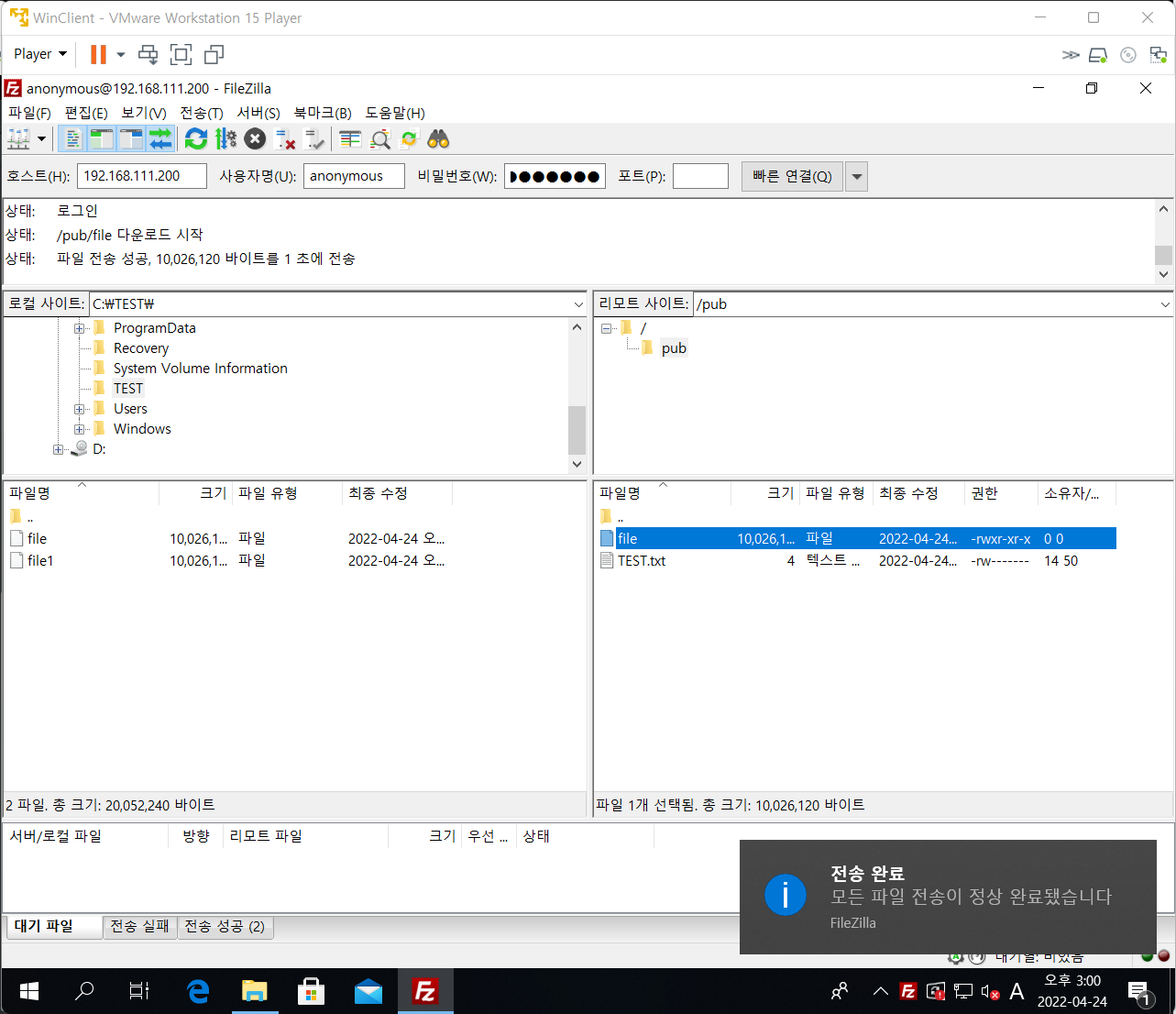Expand the Users folder node

click(x=80, y=409)
